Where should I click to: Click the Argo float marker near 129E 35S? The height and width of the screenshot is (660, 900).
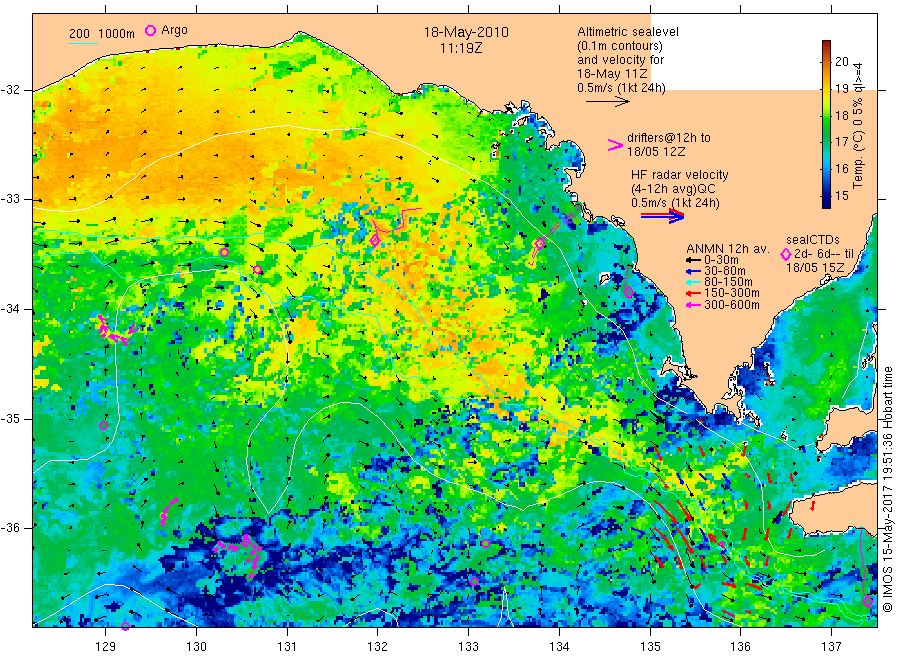click(103, 426)
